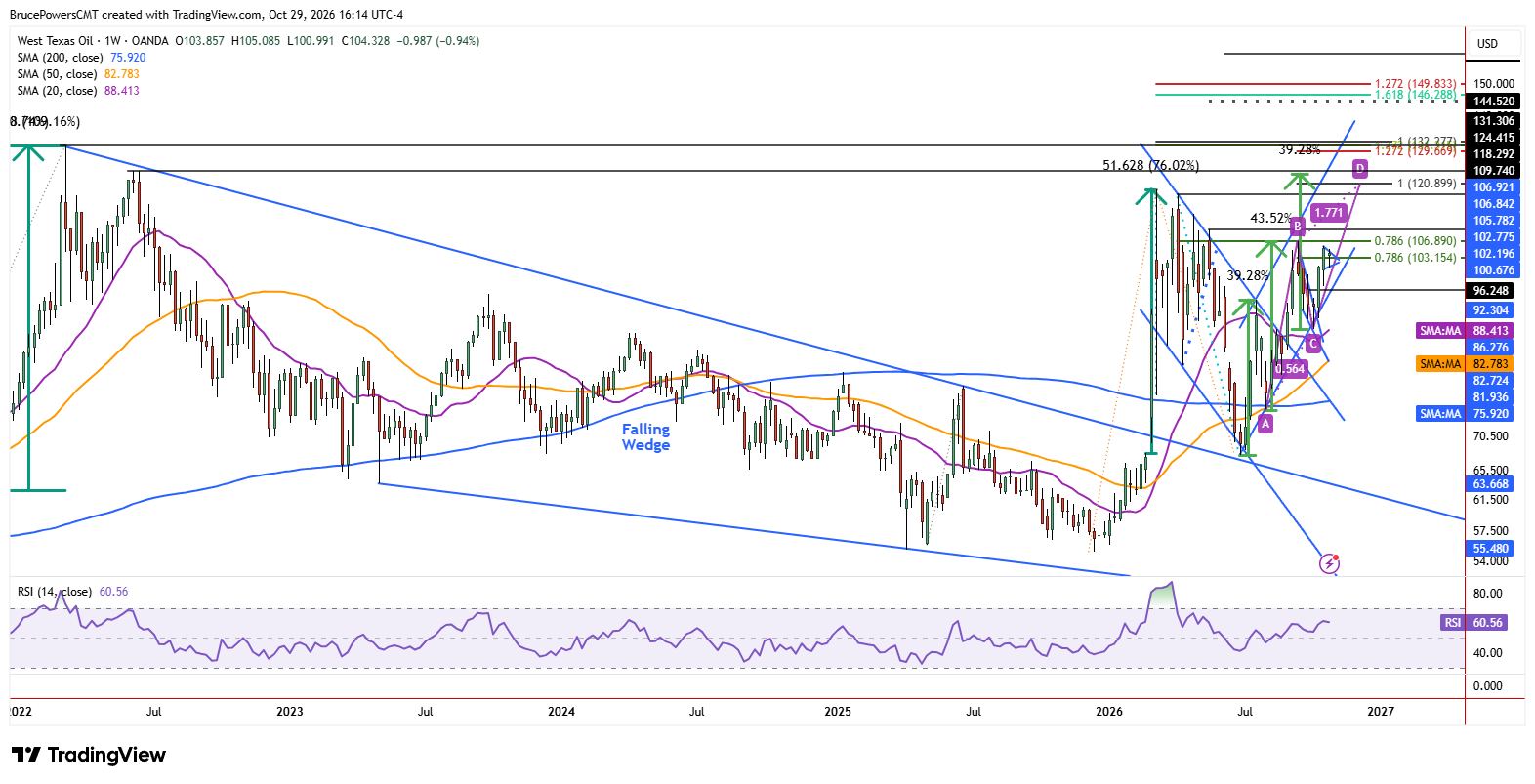Select the SMA (50, close) legend entry
The image size is (1535, 784).
(78, 74)
